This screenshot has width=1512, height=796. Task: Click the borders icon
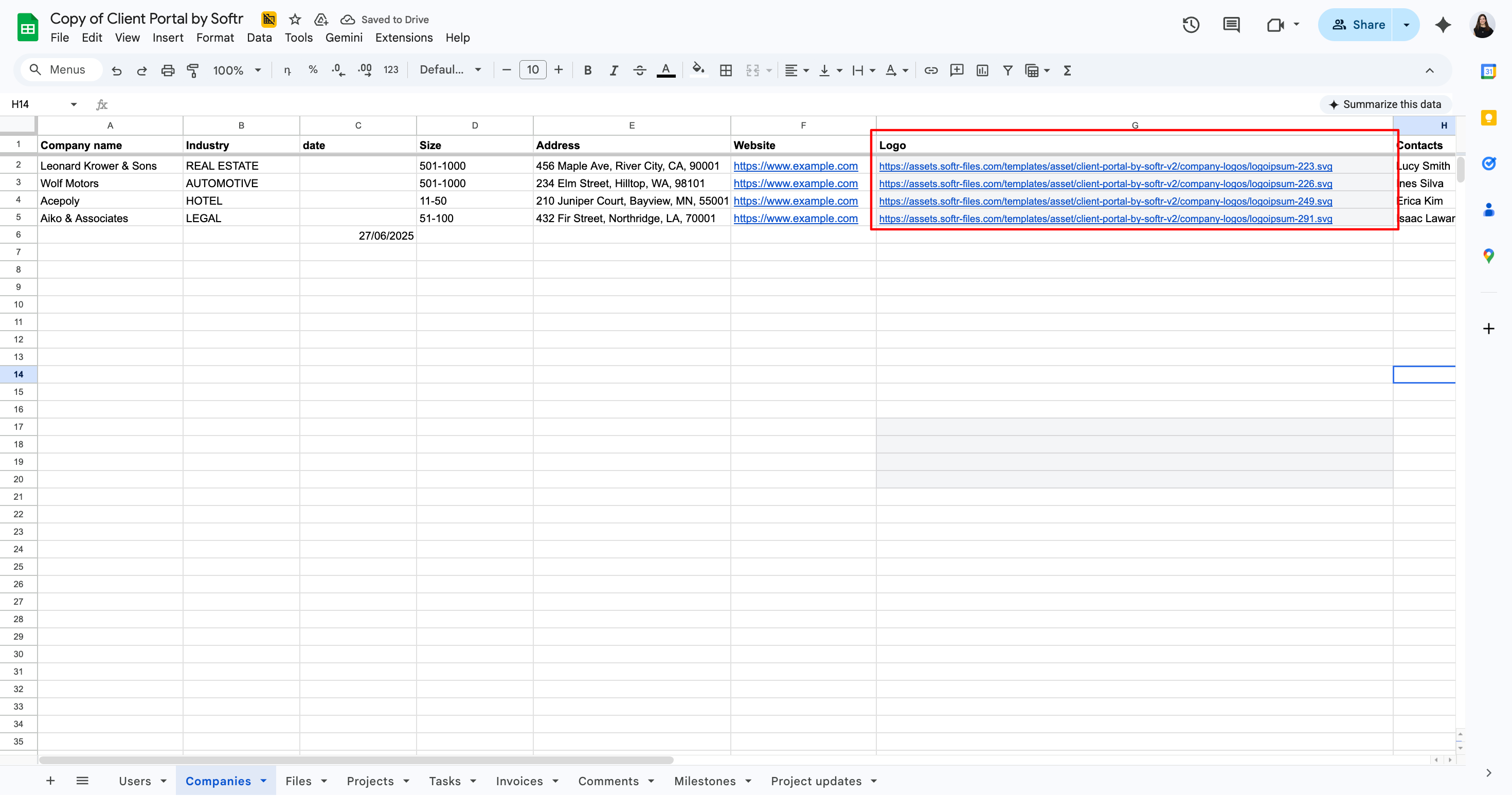[x=726, y=70]
